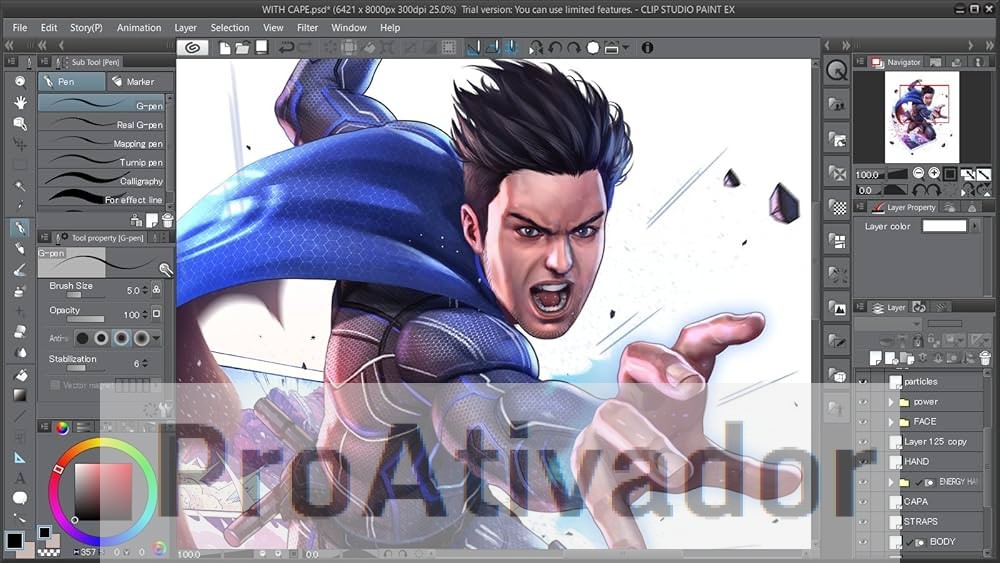1000x563 pixels.
Task: Open color wheel tab icon
Action: click(x=62, y=427)
